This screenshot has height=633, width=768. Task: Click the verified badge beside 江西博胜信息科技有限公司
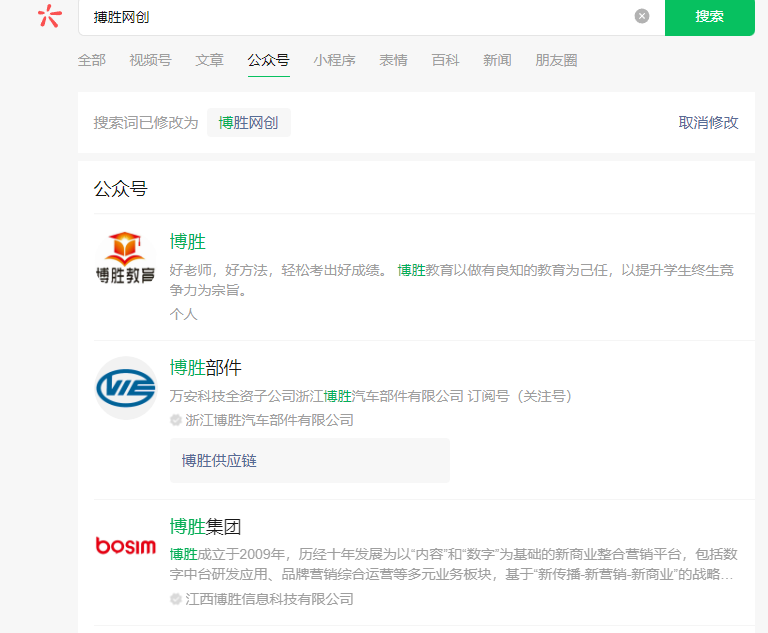[x=176, y=599]
